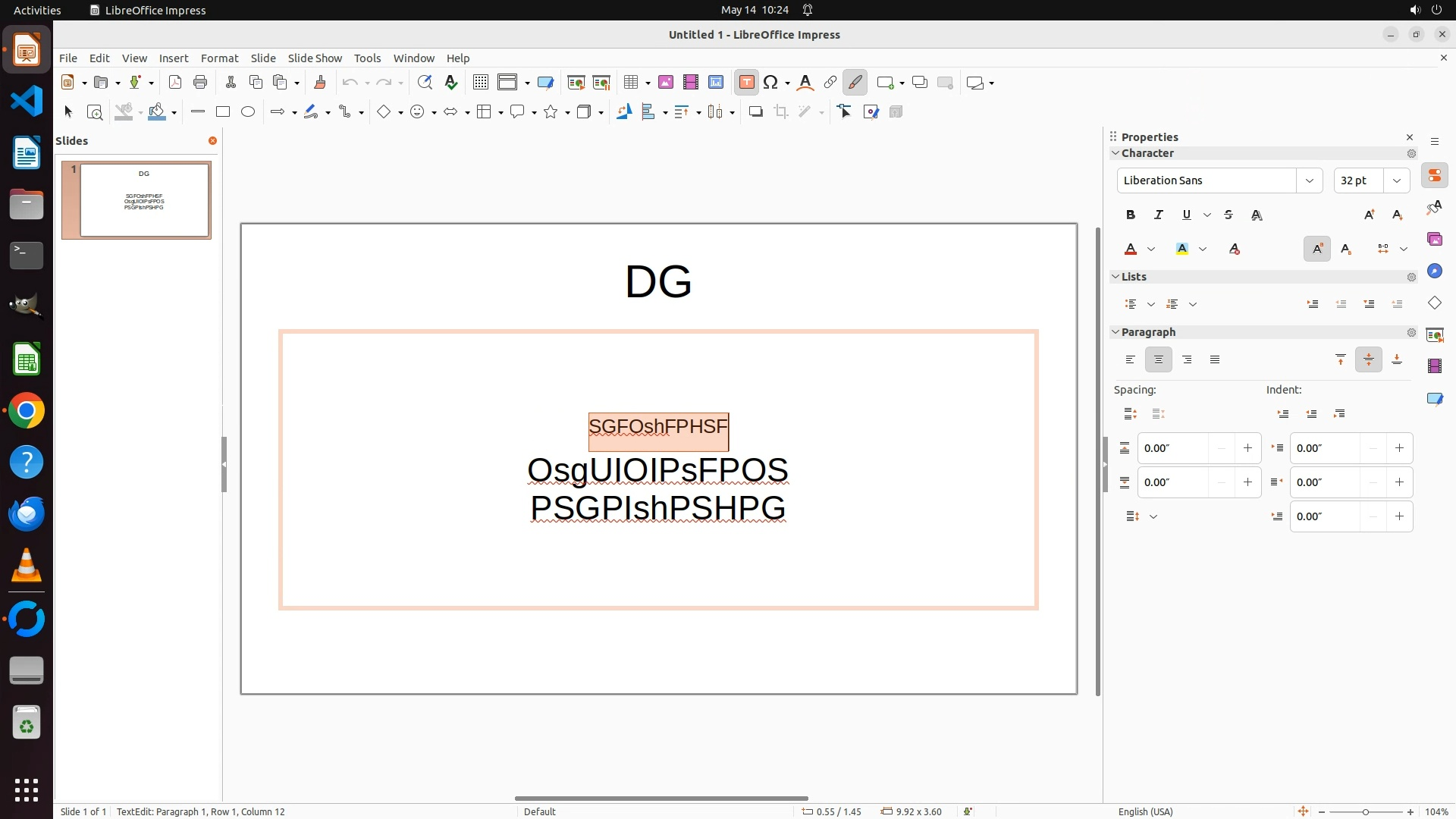Select the Ellipse drawing tool
Viewport: 1456px width, 819px height.
point(248,112)
